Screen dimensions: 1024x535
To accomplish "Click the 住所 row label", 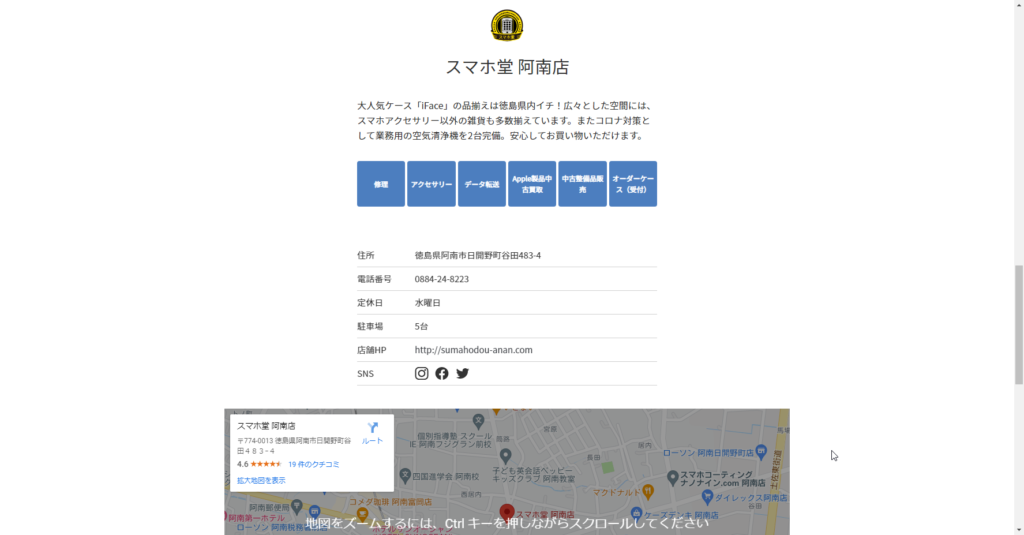I will [366, 255].
